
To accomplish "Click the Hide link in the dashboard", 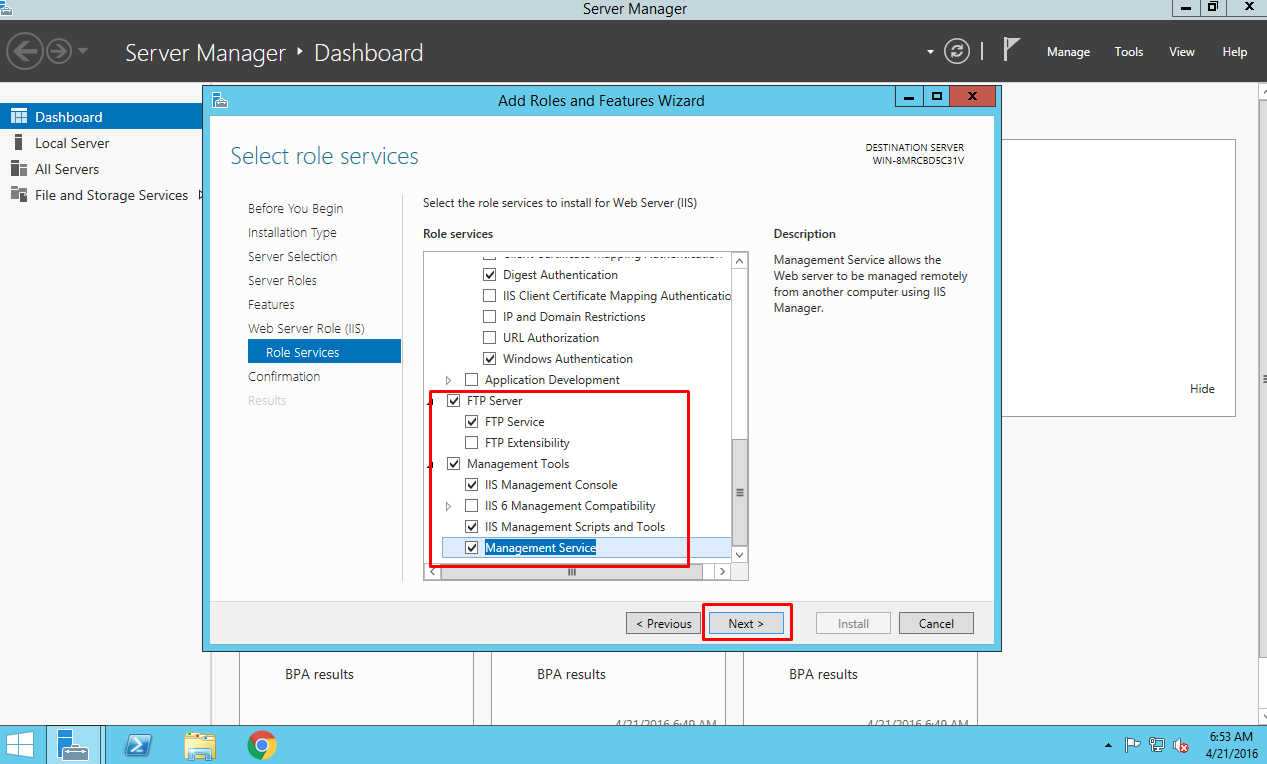I will pos(1202,389).
